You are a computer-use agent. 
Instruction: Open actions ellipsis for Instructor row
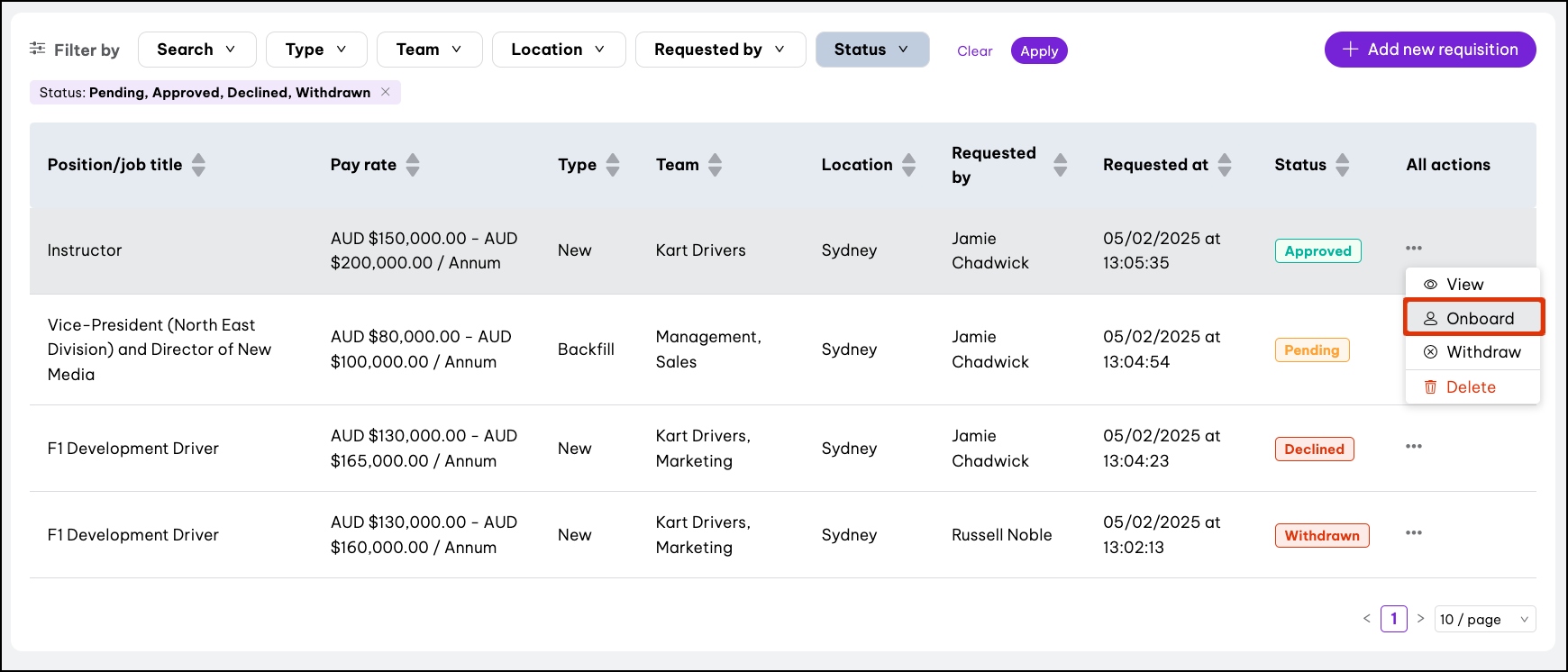(x=1413, y=249)
